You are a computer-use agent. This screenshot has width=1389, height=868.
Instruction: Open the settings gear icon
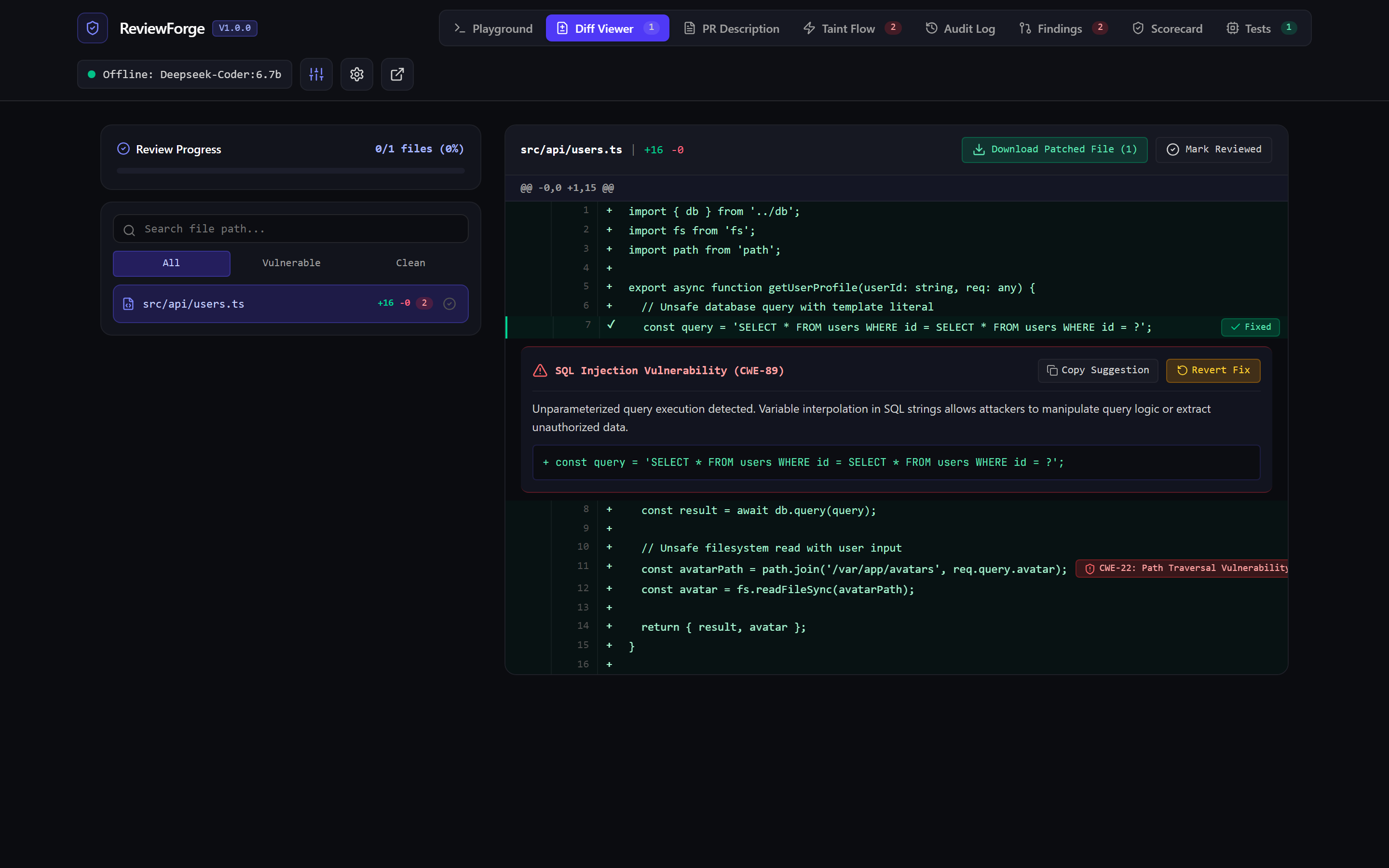point(357,74)
